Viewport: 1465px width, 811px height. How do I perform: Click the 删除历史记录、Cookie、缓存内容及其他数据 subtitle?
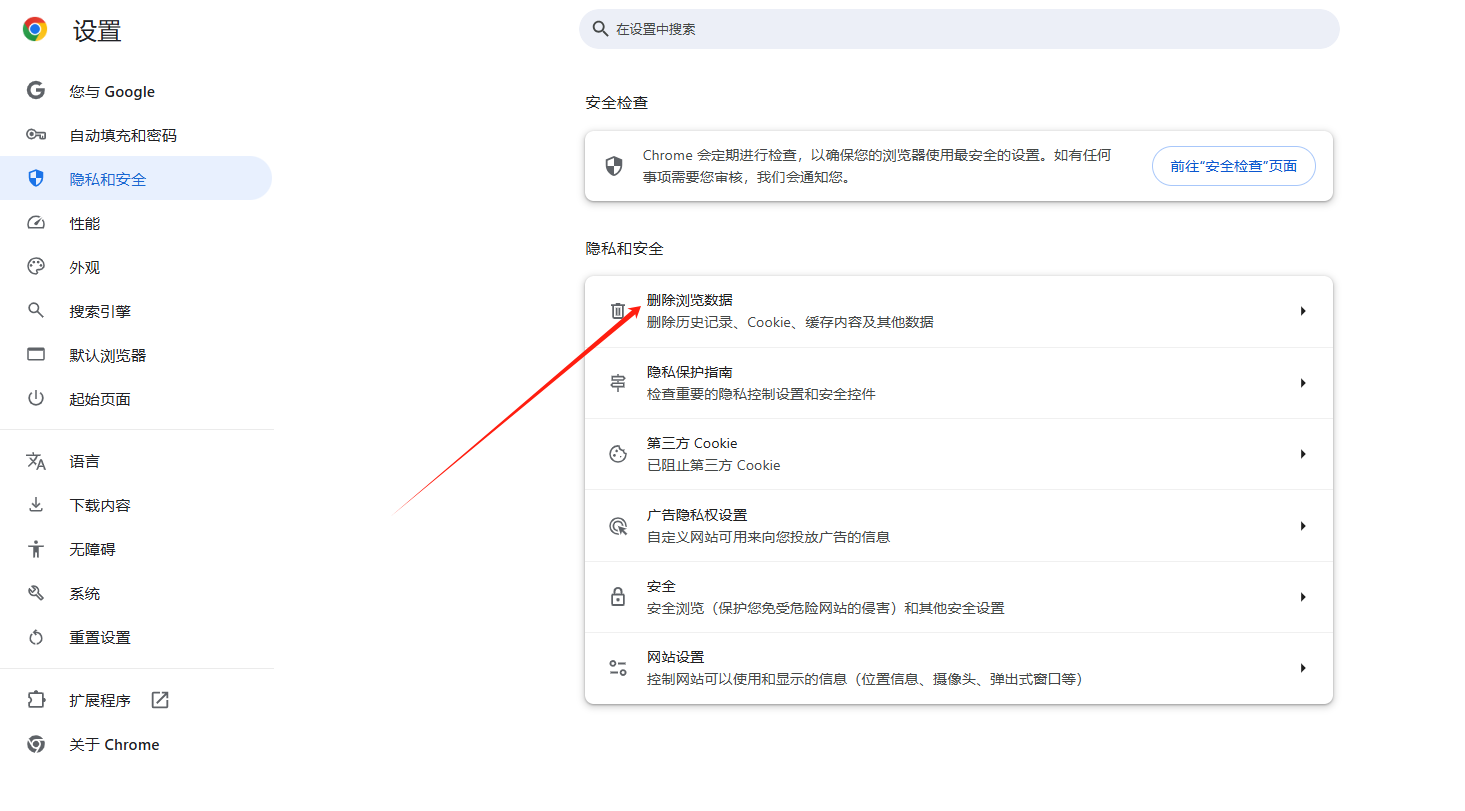(790, 322)
